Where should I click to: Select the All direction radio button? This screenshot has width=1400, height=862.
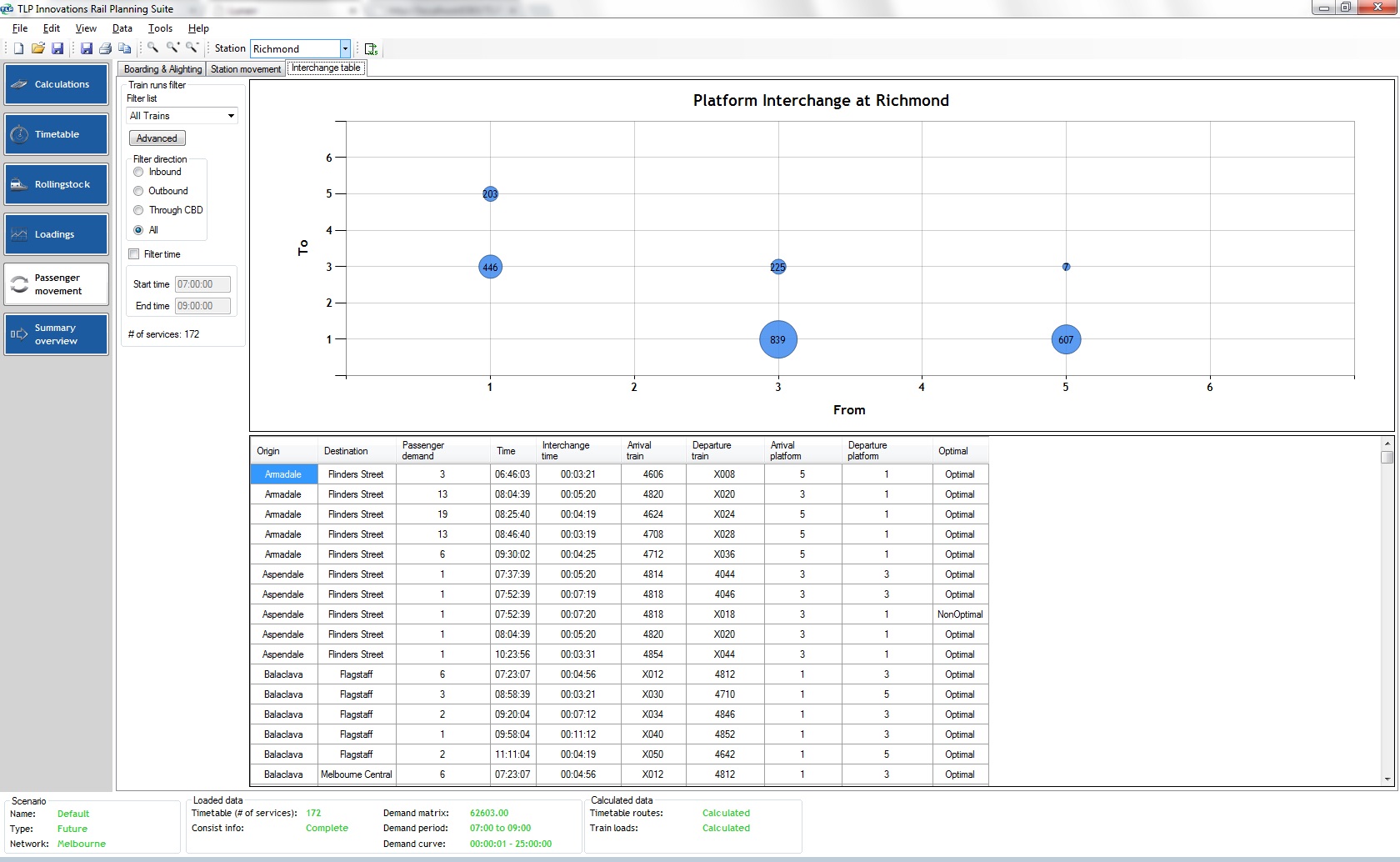pyautogui.click(x=138, y=230)
